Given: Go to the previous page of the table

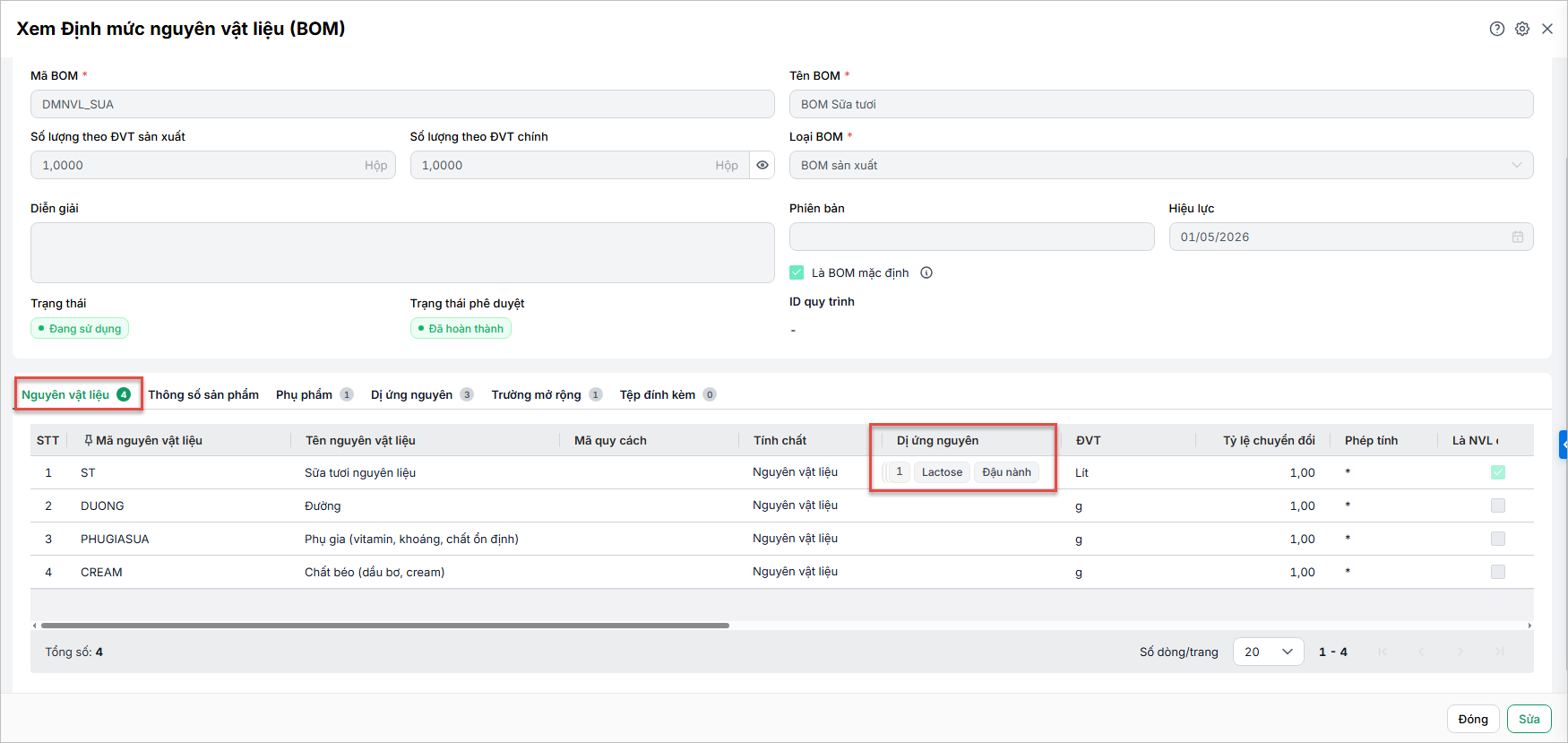Looking at the screenshot, I should [1422, 652].
